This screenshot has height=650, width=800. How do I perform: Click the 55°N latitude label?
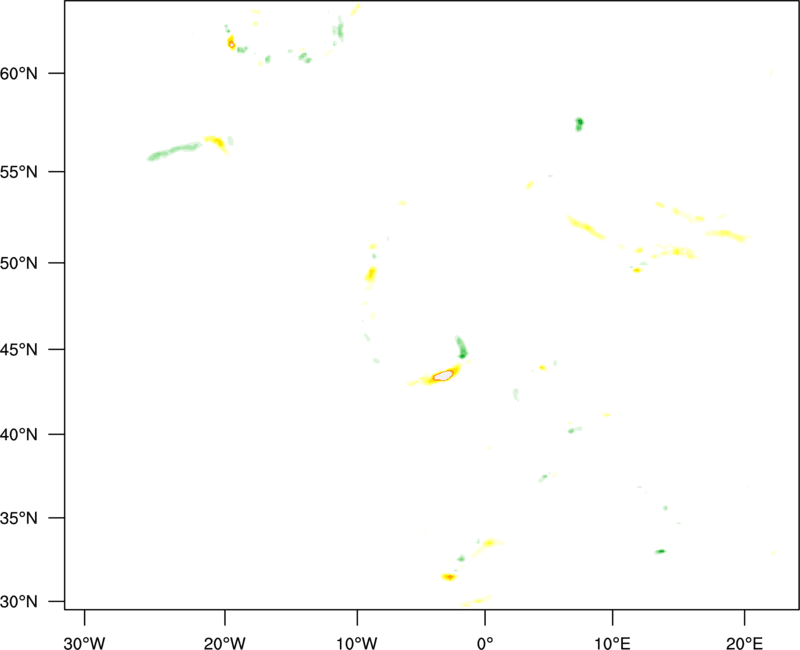(19, 172)
